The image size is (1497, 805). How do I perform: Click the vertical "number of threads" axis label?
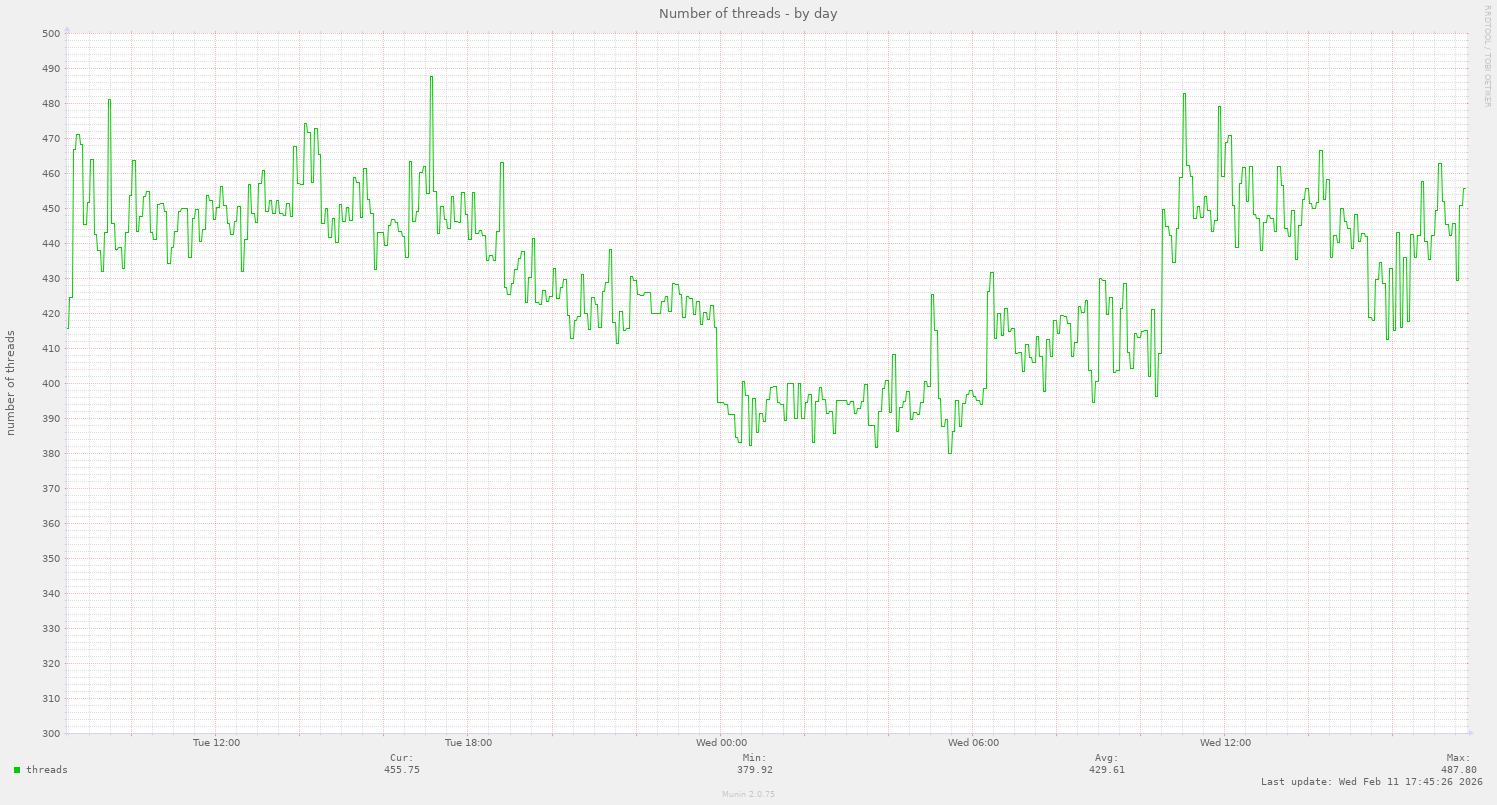[x=12, y=383]
